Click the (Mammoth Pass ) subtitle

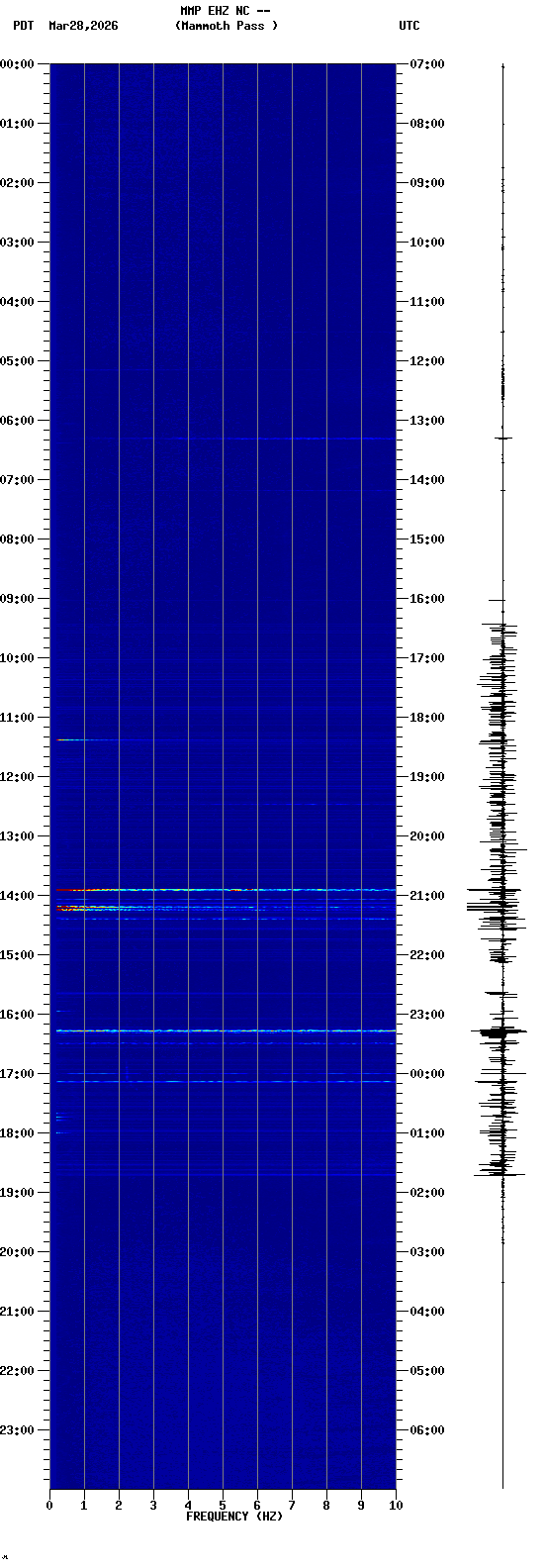tap(227, 26)
